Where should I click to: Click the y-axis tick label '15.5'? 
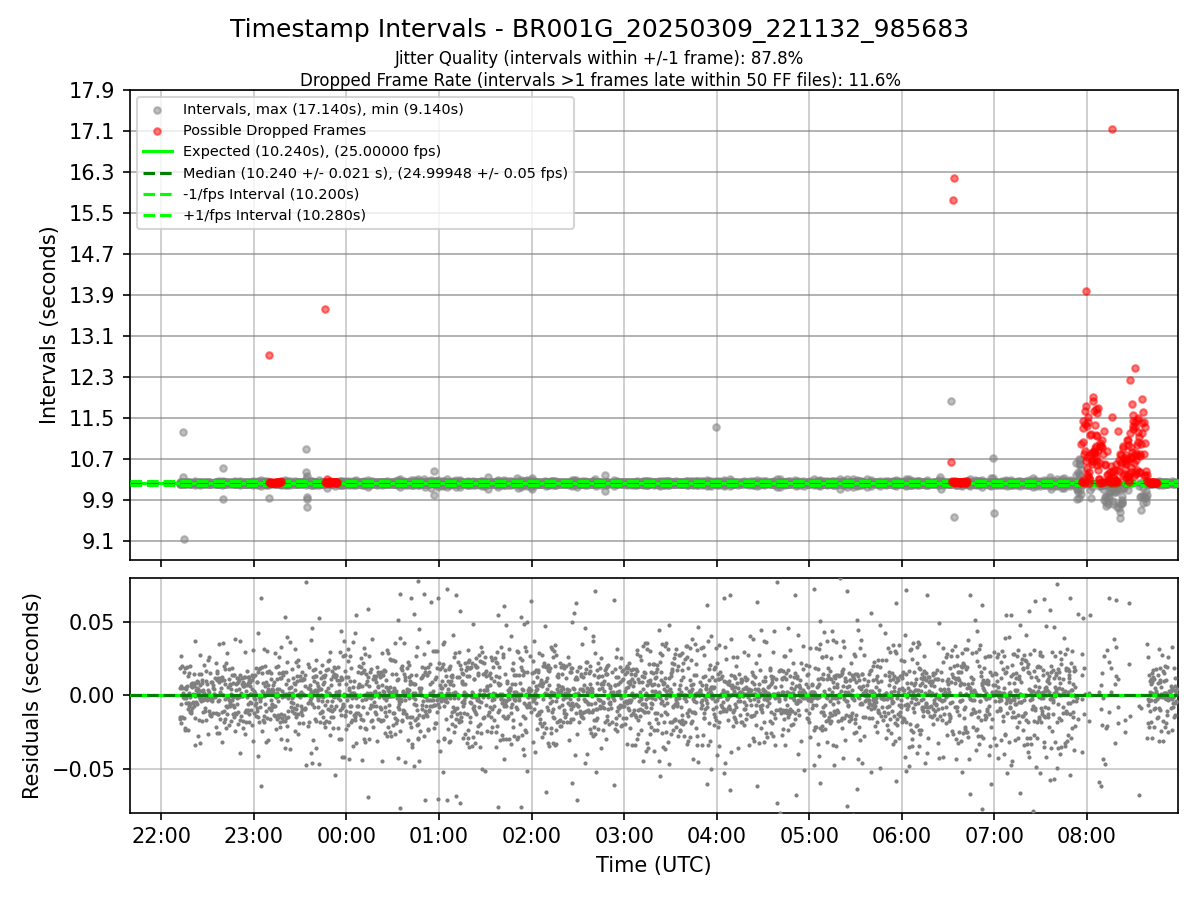point(95,214)
